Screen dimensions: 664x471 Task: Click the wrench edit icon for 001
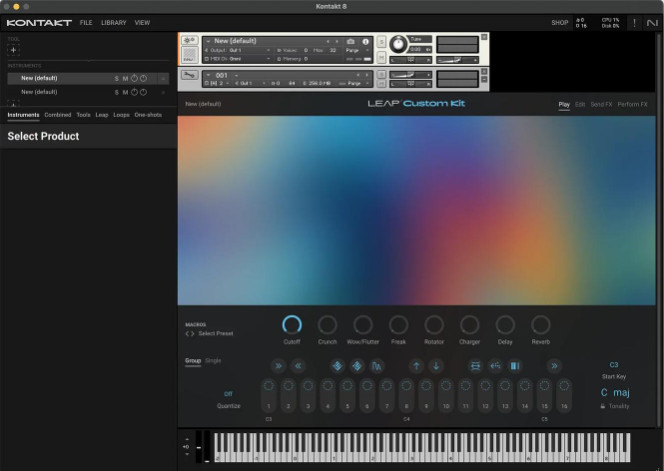(189, 75)
